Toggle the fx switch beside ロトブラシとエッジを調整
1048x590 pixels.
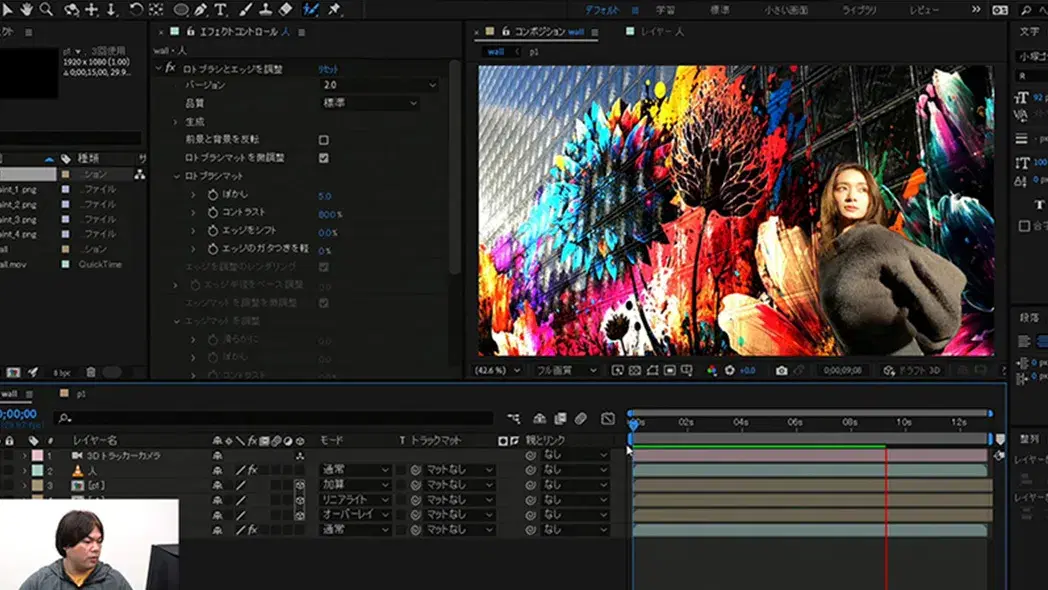(x=170, y=68)
